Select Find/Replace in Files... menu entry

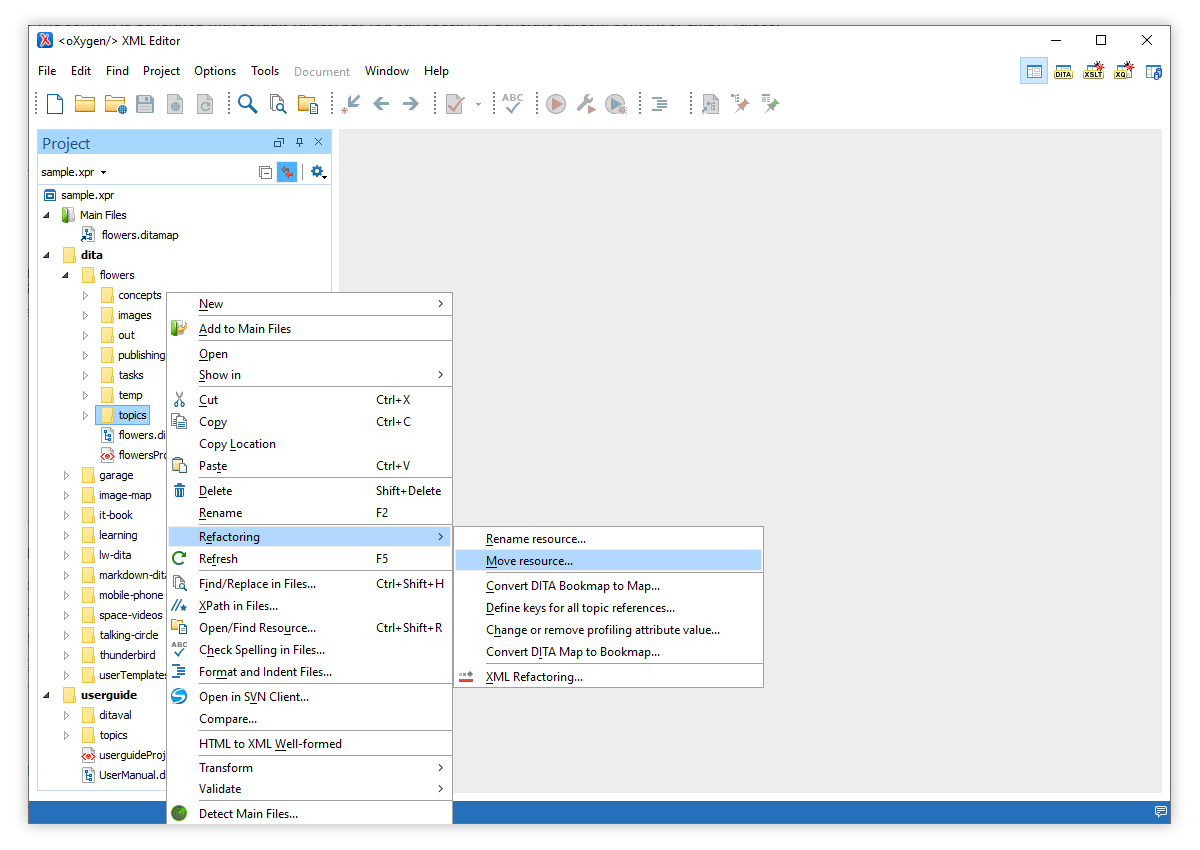(310, 584)
